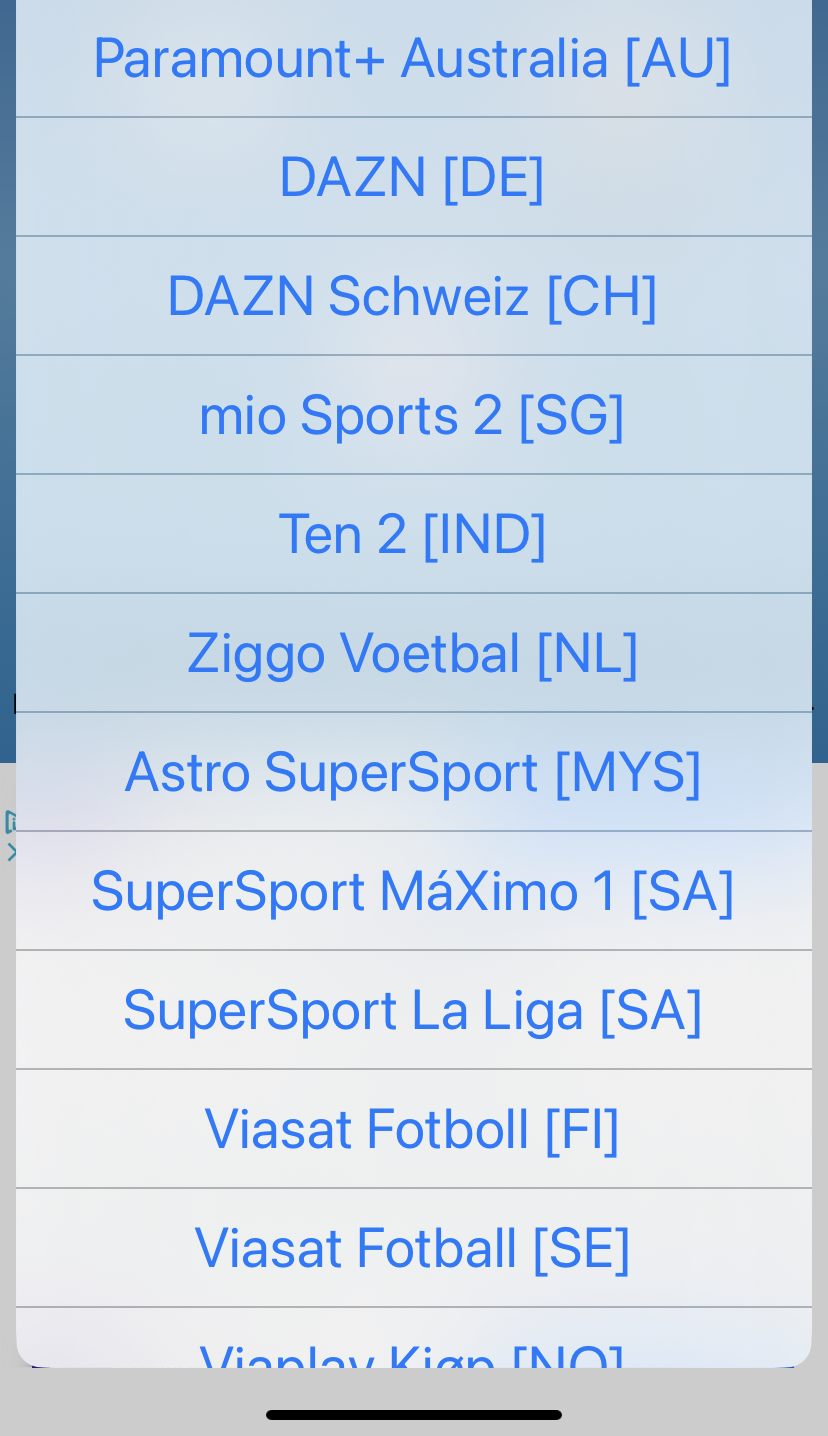Tap mio Sports 2 [SG]
828x1436 pixels.
pos(413,415)
